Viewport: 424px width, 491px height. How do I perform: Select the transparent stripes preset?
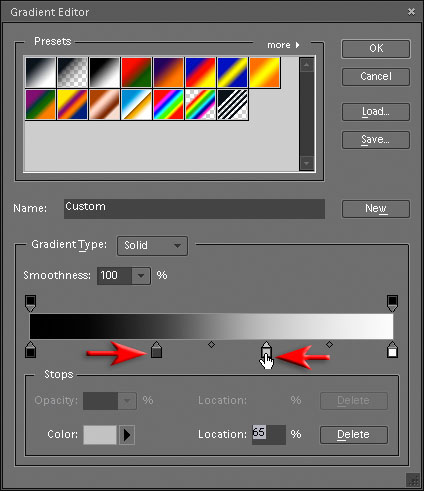pos(232,104)
